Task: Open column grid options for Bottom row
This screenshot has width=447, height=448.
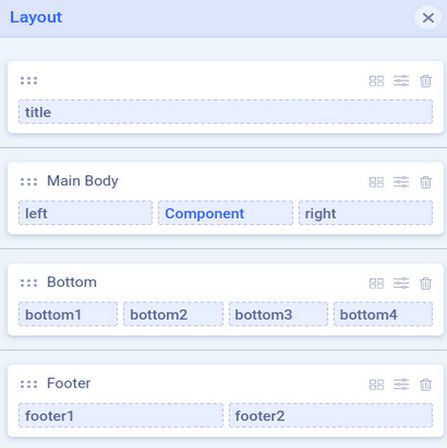Action: [376, 283]
